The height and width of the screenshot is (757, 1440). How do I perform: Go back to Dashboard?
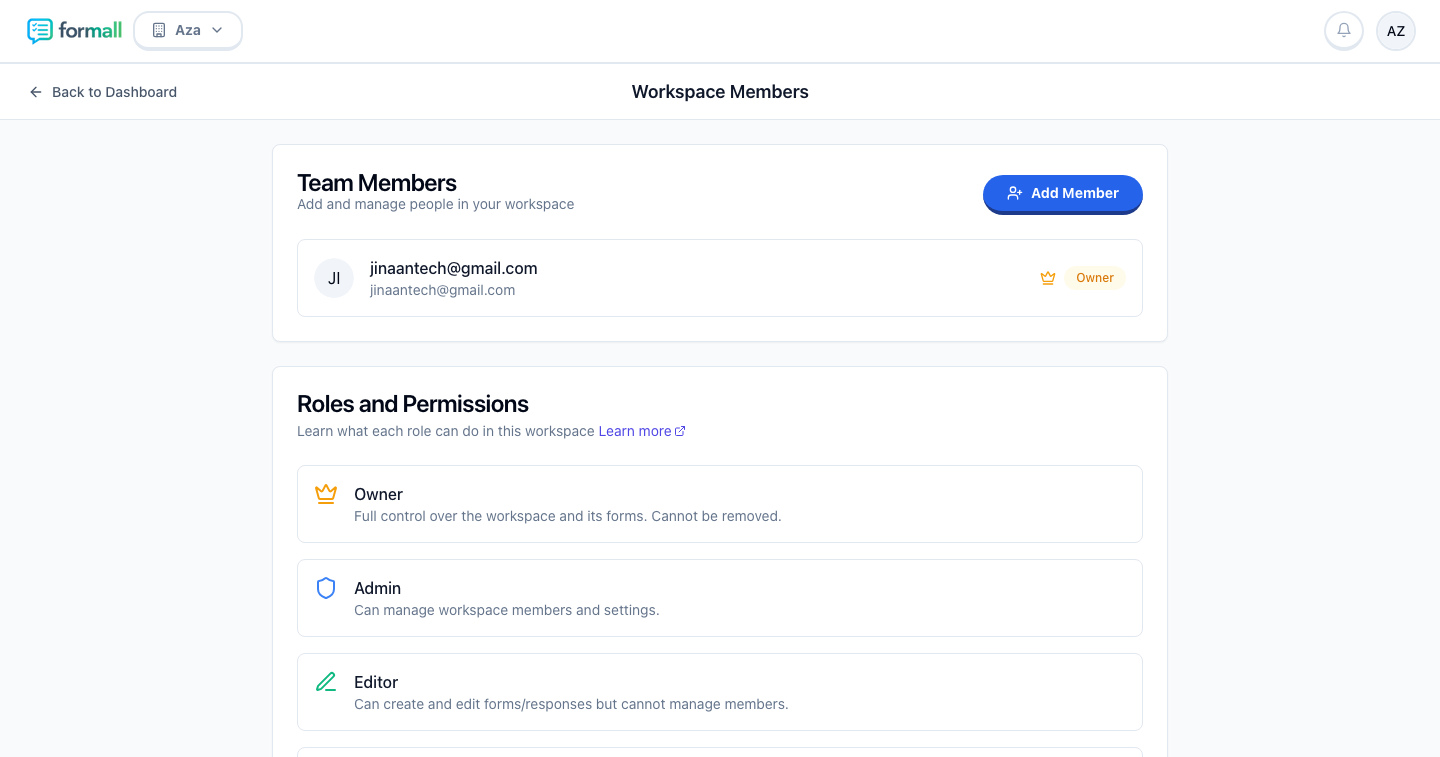[103, 92]
